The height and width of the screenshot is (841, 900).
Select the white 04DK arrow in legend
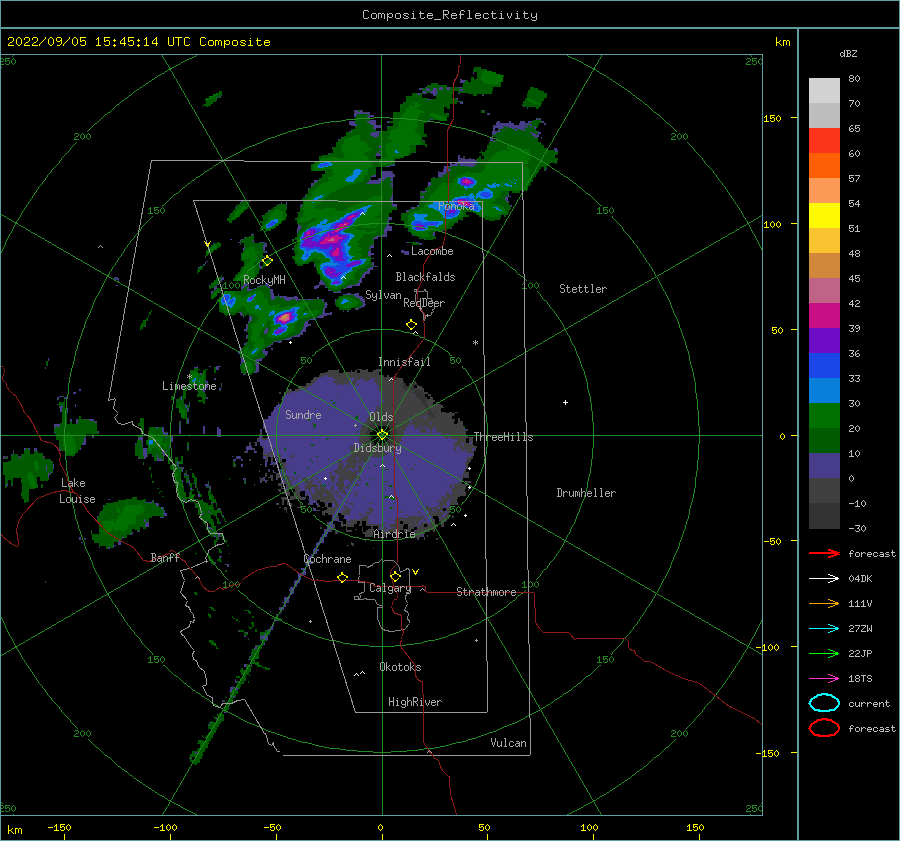[x=824, y=578]
